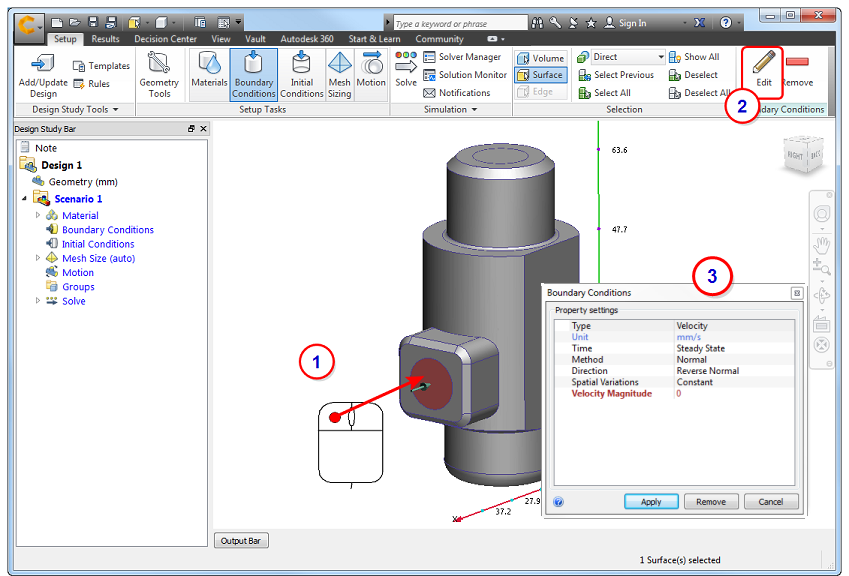This screenshot has width=849, height=576.
Task: Apply the boundary condition settings
Action: click(651, 501)
